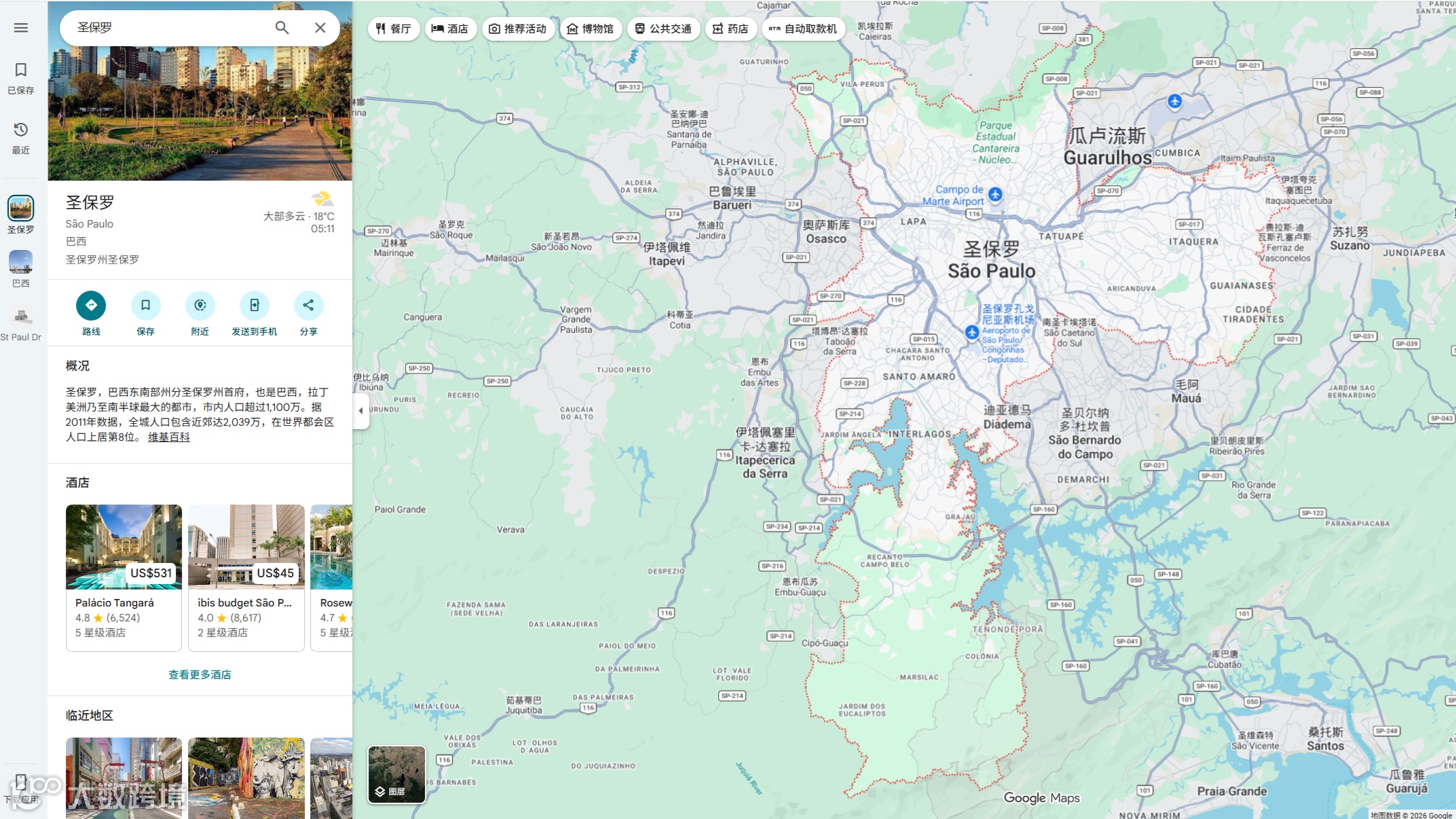Screen dimensions: 1456x819
Task: Open the Palácio Tangará hotel card
Action: point(124,577)
